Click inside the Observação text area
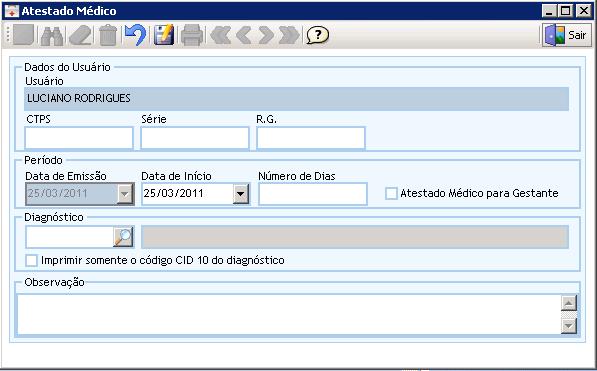Image resolution: width=597 pixels, height=371 pixels. 288,315
